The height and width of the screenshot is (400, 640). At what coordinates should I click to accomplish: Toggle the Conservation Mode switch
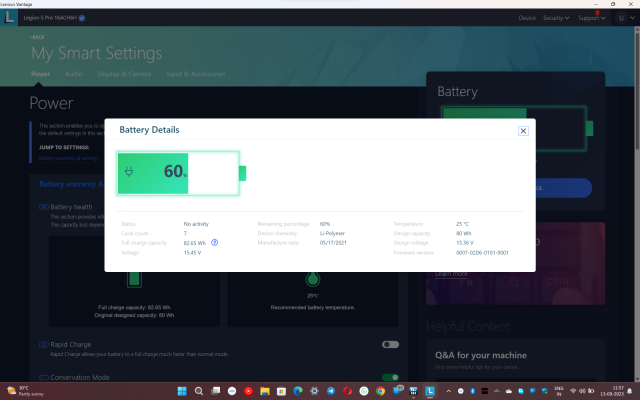(390, 377)
